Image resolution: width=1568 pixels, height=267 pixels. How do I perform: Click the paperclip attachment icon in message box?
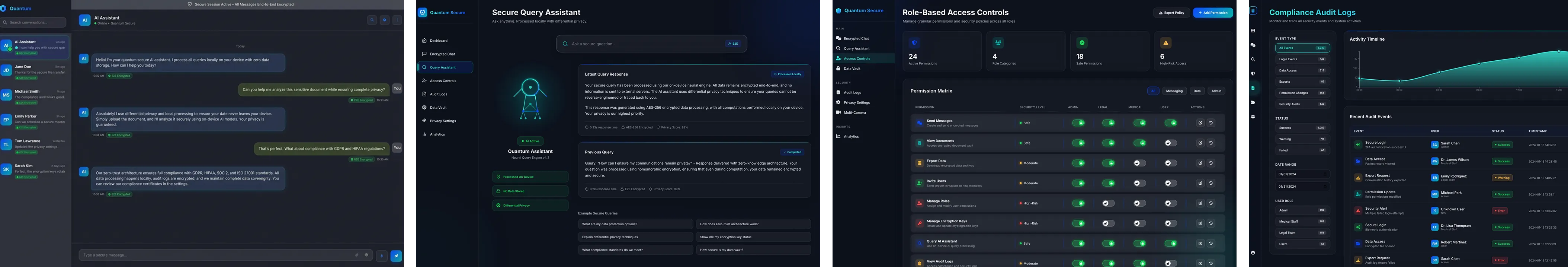click(357, 255)
